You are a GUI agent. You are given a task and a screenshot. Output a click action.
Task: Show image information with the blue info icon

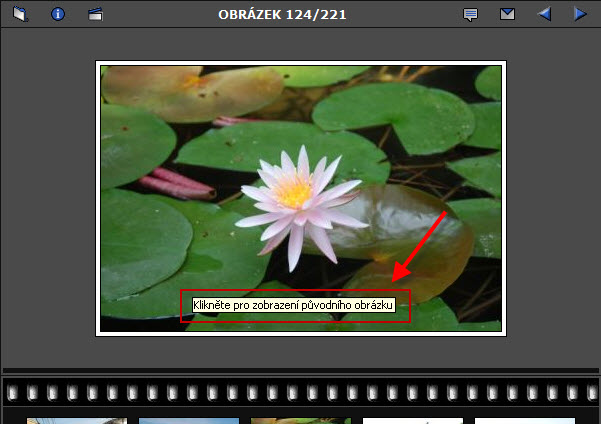tap(58, 14)
